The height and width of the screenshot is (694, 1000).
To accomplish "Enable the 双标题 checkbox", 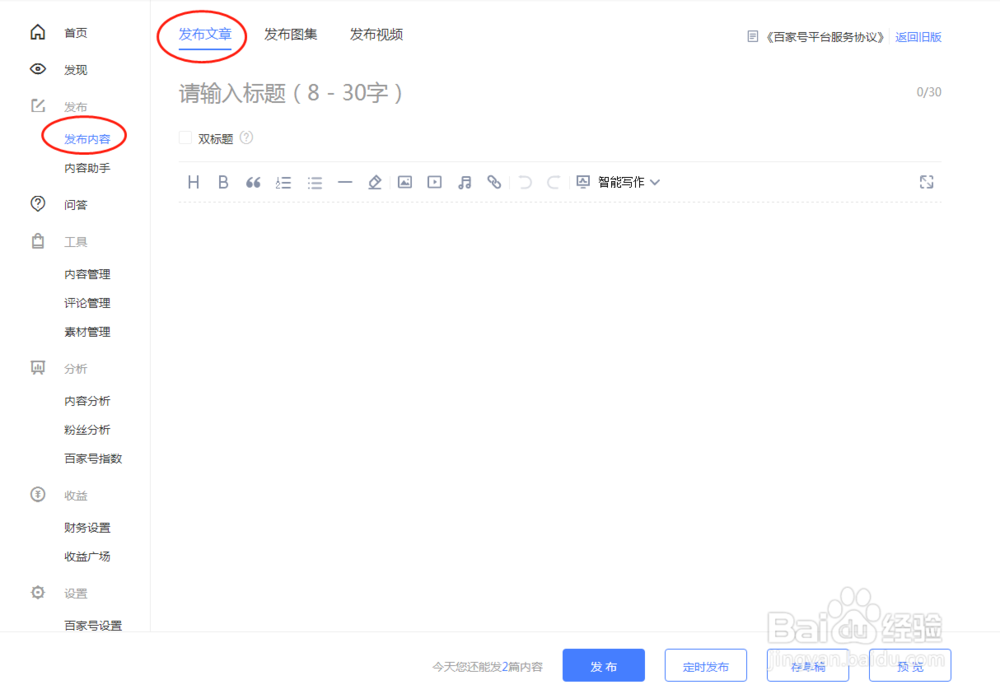I will 184,137.
